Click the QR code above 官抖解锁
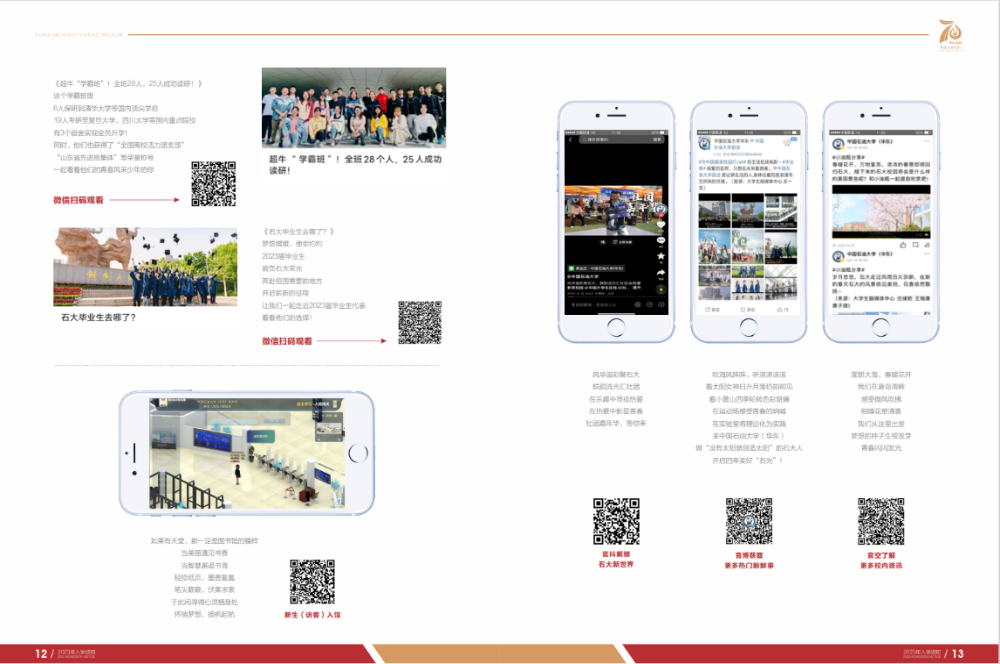Image resolution: width=1000 pixels, height=664 pixels. click(616, 521)
